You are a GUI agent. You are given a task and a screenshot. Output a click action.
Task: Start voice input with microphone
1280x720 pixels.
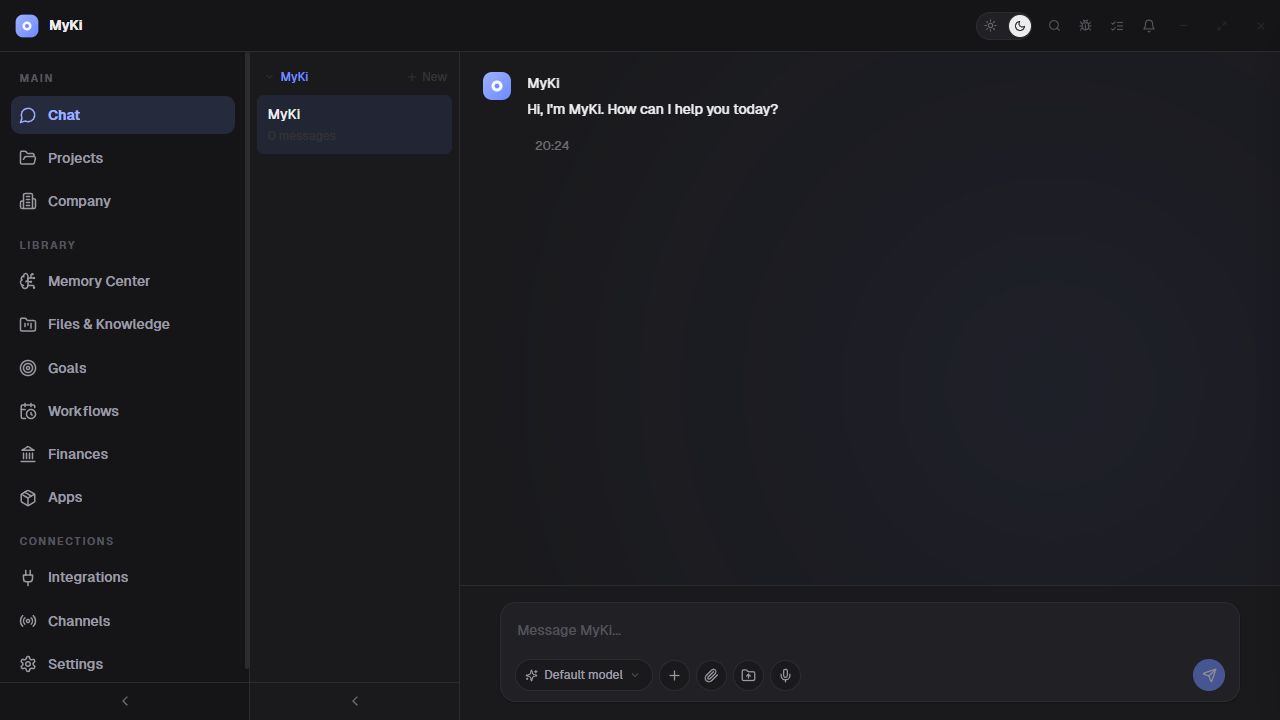click(x=785, y=675)
